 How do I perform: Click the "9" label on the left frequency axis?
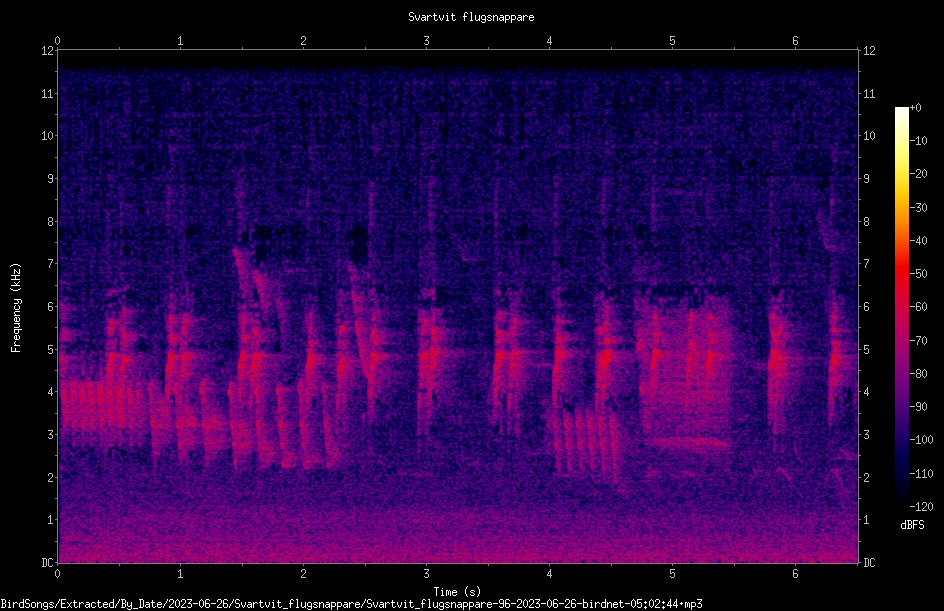[51, 179]
